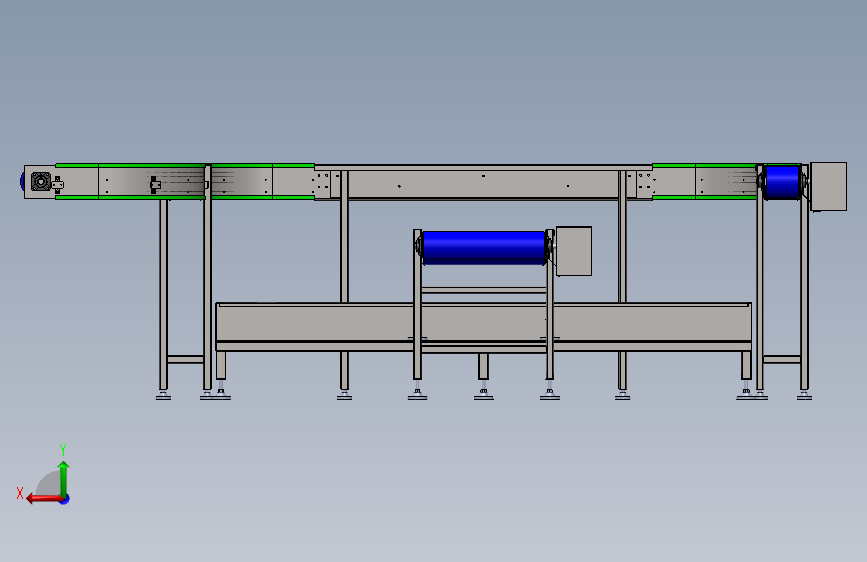Viewport: 867px width, 562px height.
Task: Click the 'X' label on the triad
Action: click(x=20, y=493)
